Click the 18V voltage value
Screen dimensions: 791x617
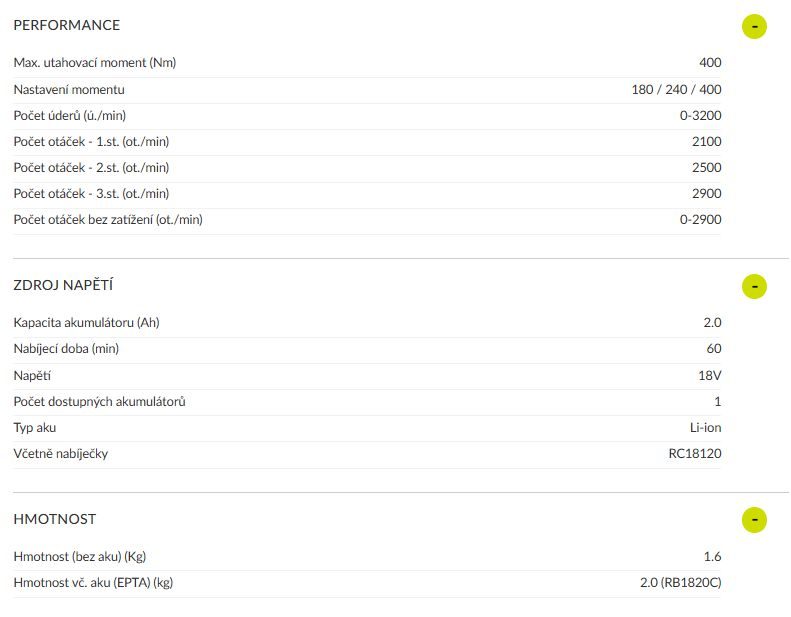coord(709,375)
